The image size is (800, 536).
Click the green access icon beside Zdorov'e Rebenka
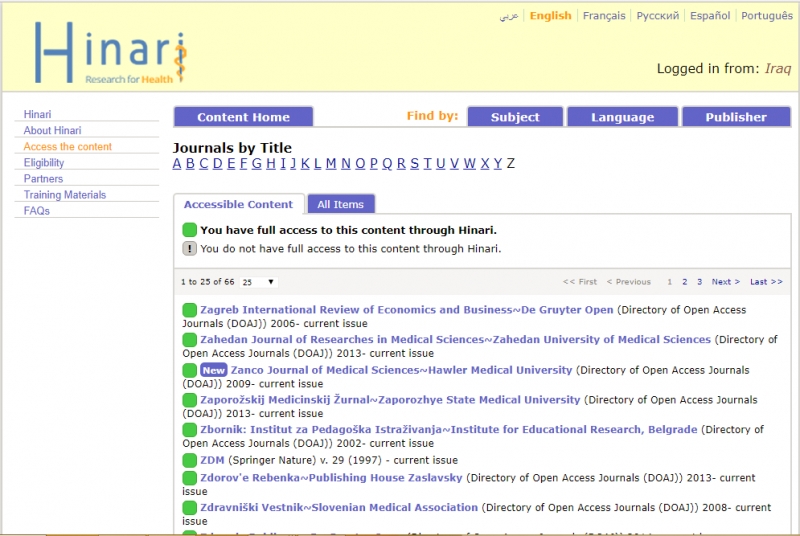(189, 478)
